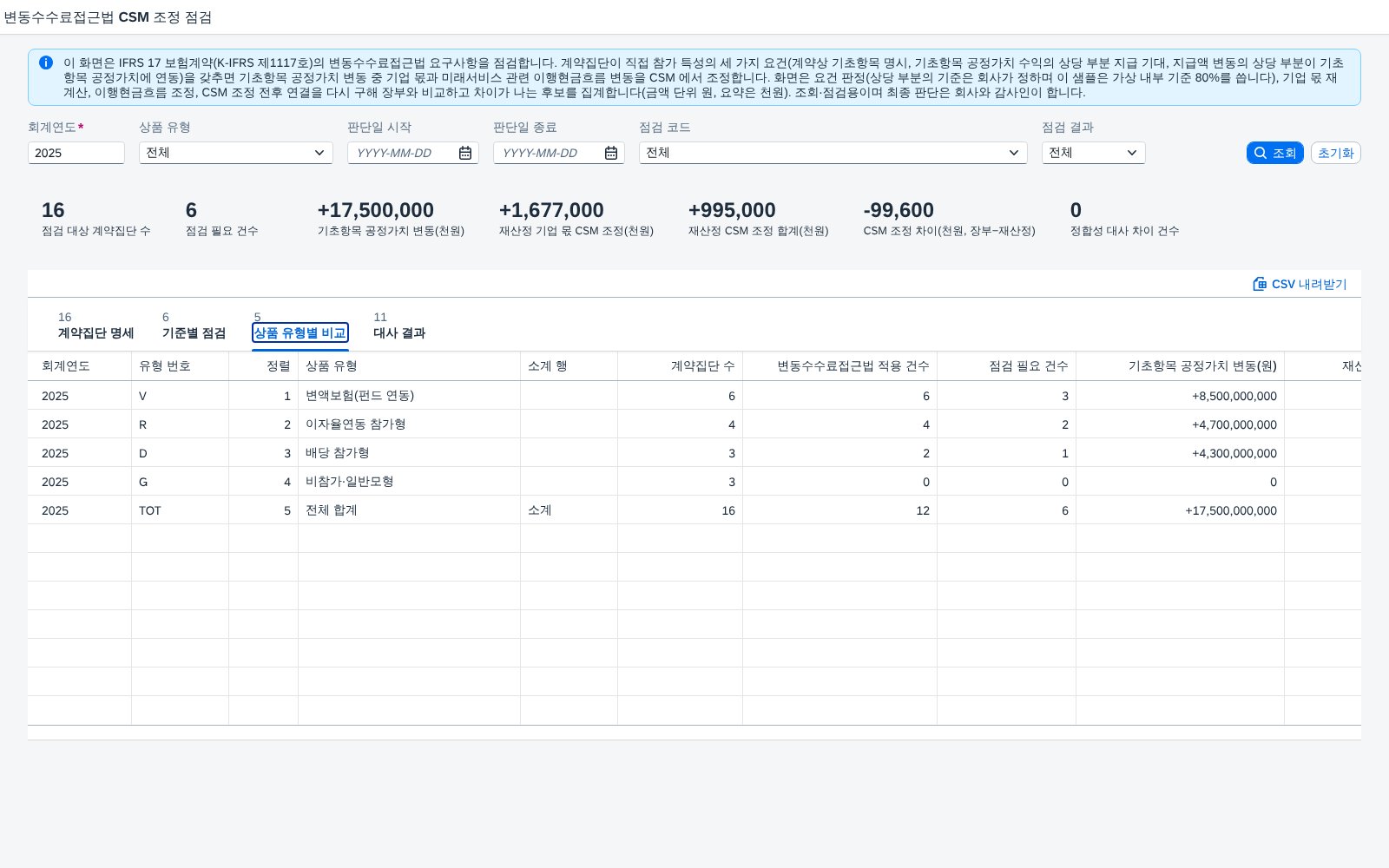Click the 소계 cell in the TOT row

[x=569, y=510]
